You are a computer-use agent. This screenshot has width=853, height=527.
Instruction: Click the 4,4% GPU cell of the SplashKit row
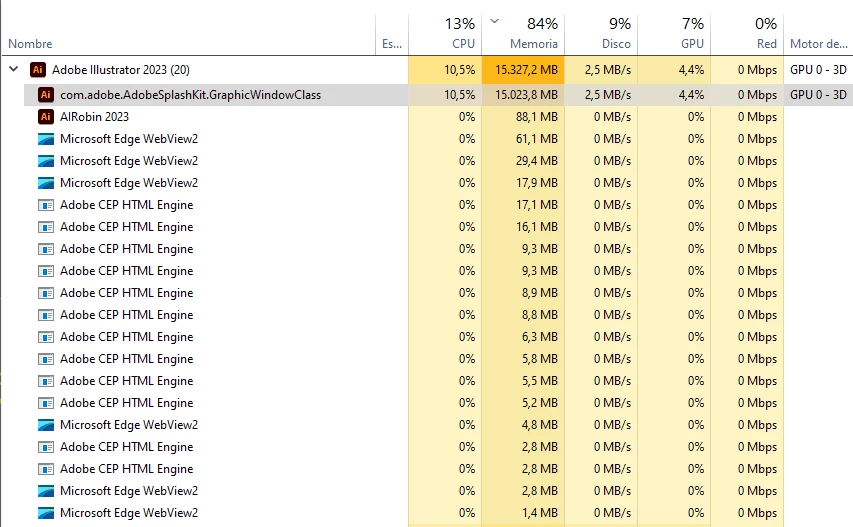point(674,95)
